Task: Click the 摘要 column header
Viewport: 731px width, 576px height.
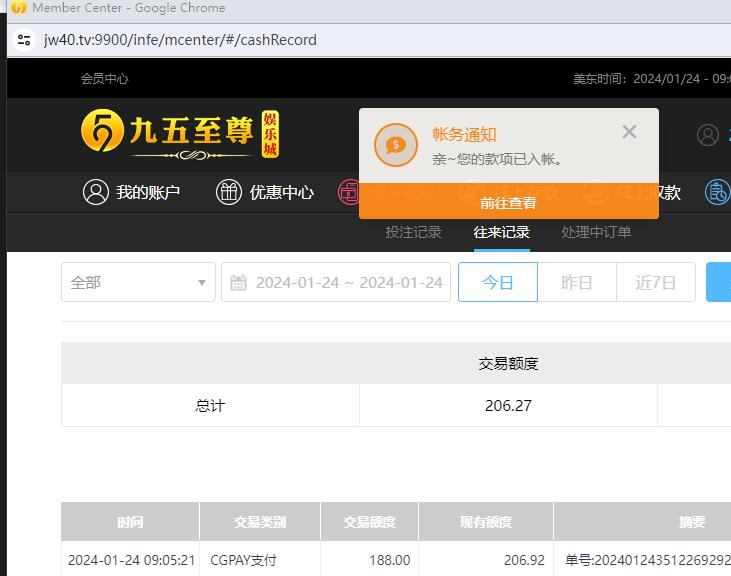Action: pos(692,521)
